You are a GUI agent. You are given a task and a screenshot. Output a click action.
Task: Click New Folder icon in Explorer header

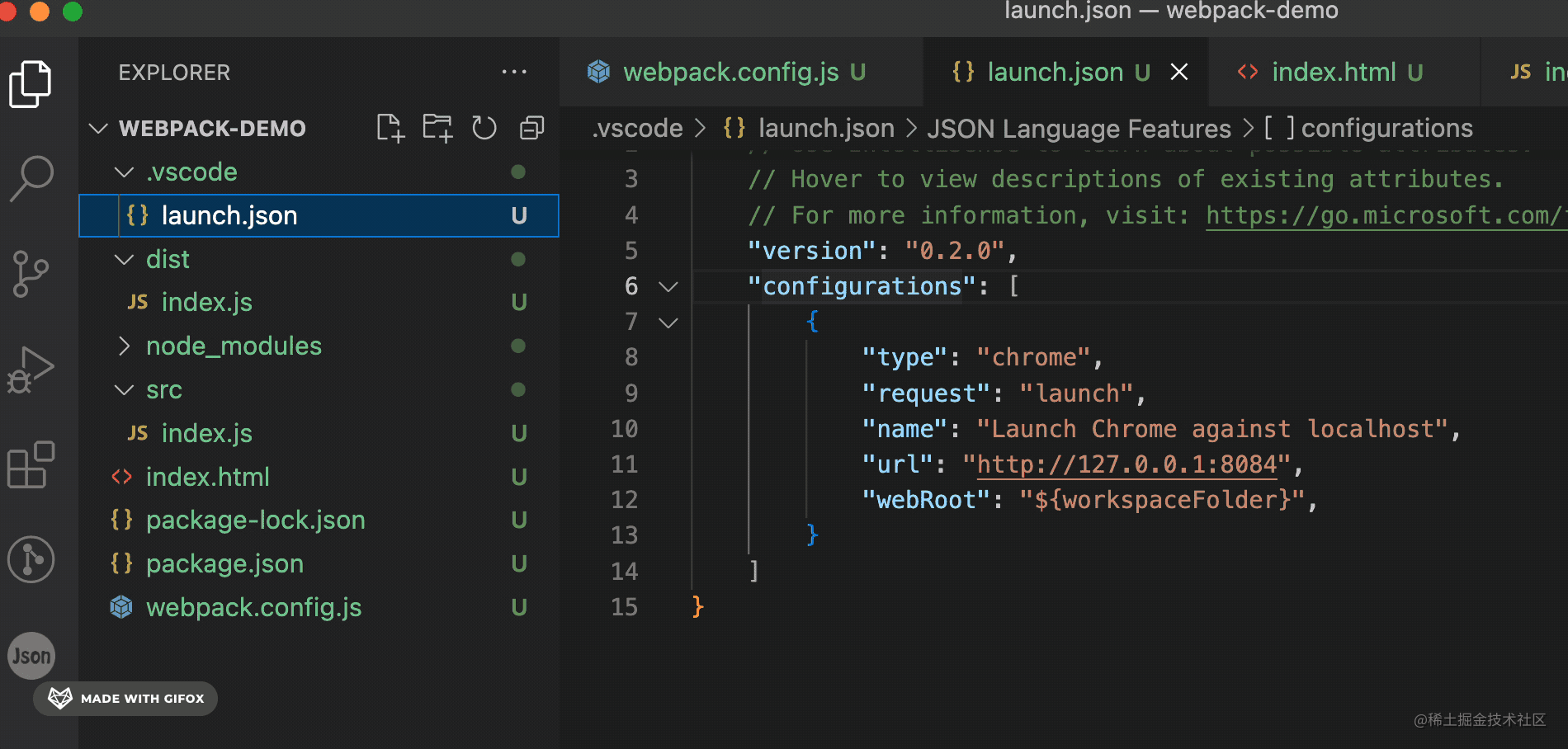(x=437, y=128)
